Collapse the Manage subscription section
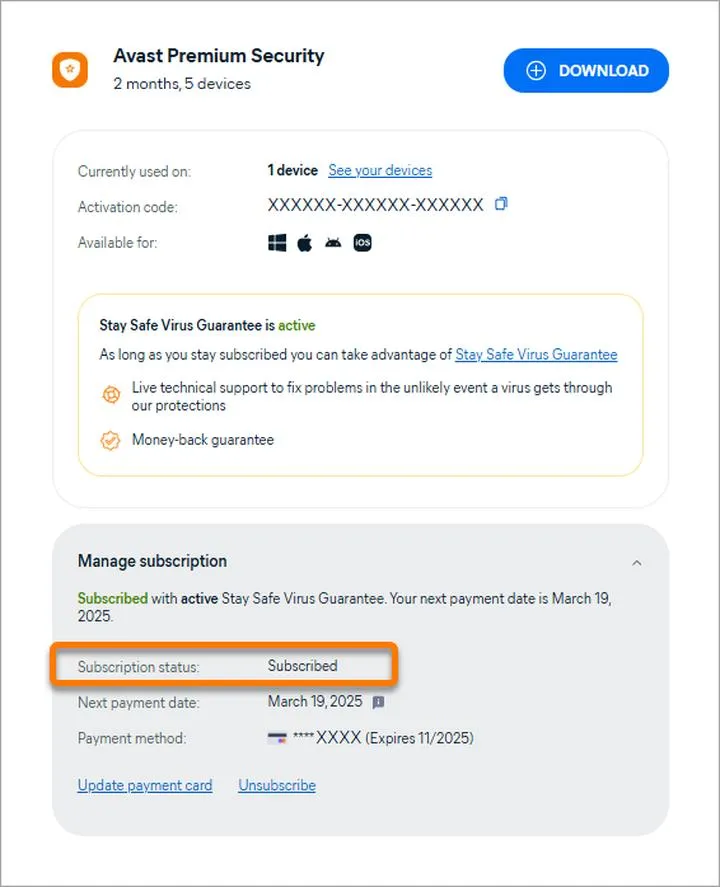Image resolution: width=720 pixels, height=887 pixels. [637, 563]
